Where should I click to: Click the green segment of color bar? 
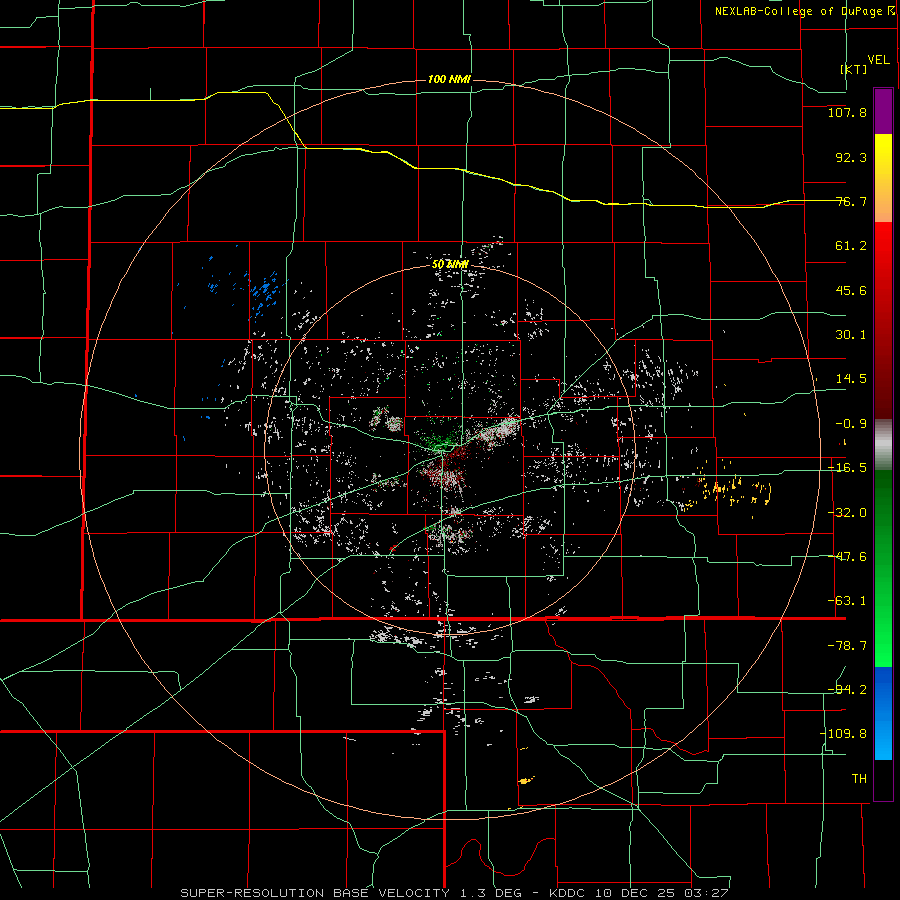click(883, 568)
